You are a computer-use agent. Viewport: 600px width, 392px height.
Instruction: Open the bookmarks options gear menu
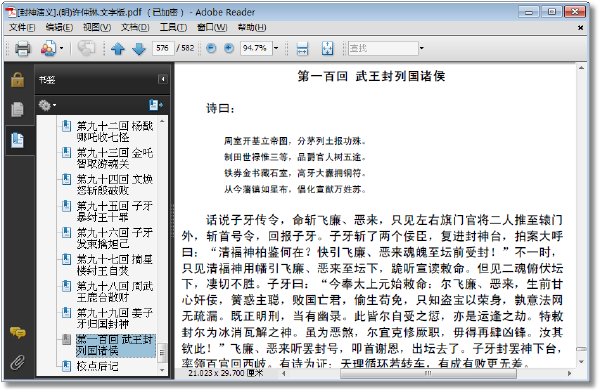[x=47, y=105]
